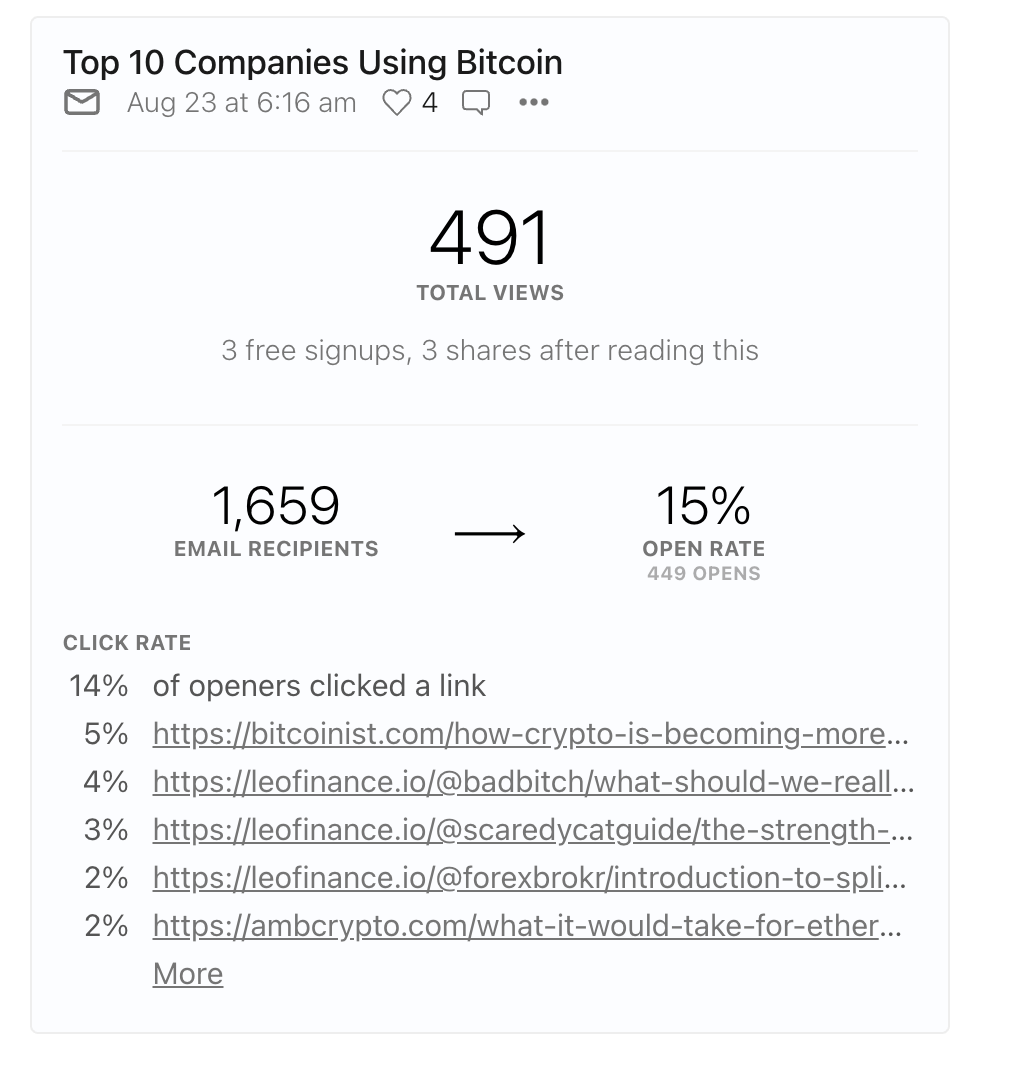This screenshot has width=1026, height=1076.
Task: Open ambcrypto.com what-it-would-take link
Action: coord(527,926)
